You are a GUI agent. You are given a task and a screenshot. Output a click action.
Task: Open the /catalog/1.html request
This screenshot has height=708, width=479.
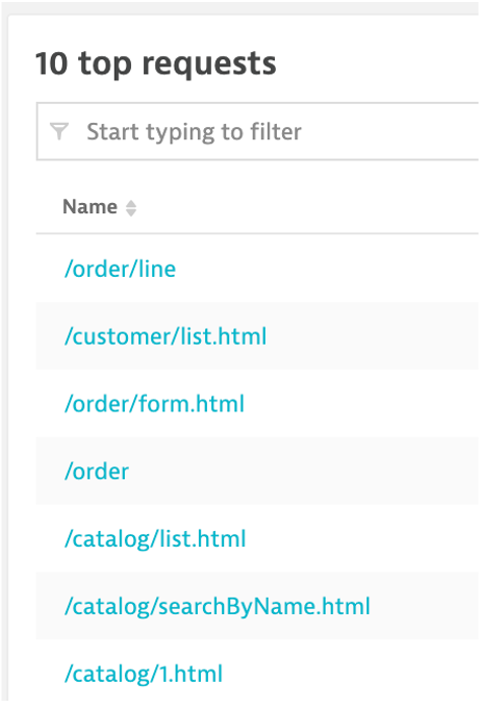(x=144, y=674)
